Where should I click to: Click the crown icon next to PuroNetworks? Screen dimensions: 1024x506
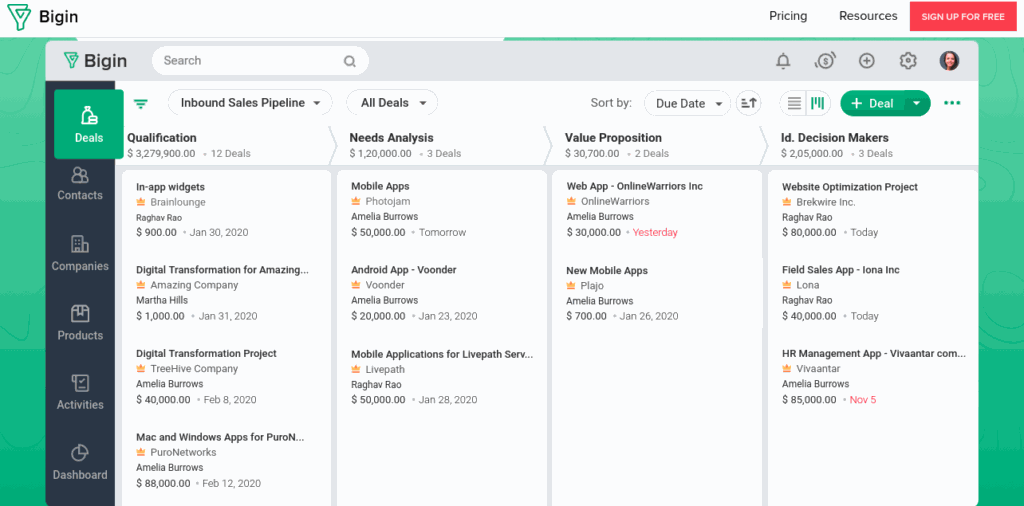pos(140,452)
